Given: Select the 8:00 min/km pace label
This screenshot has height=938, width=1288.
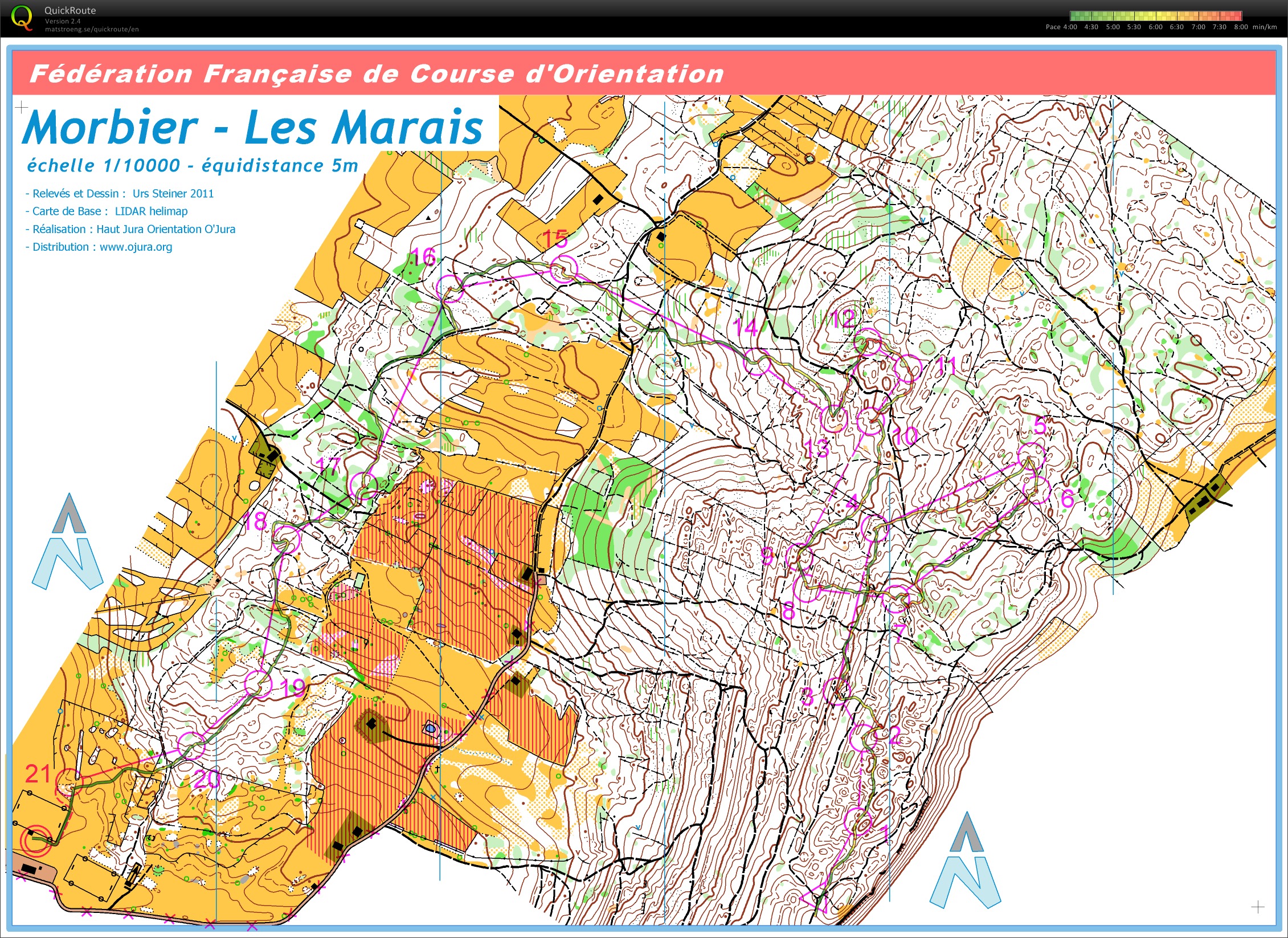Looking at the screenshot, I should [x=1256, y=27].
